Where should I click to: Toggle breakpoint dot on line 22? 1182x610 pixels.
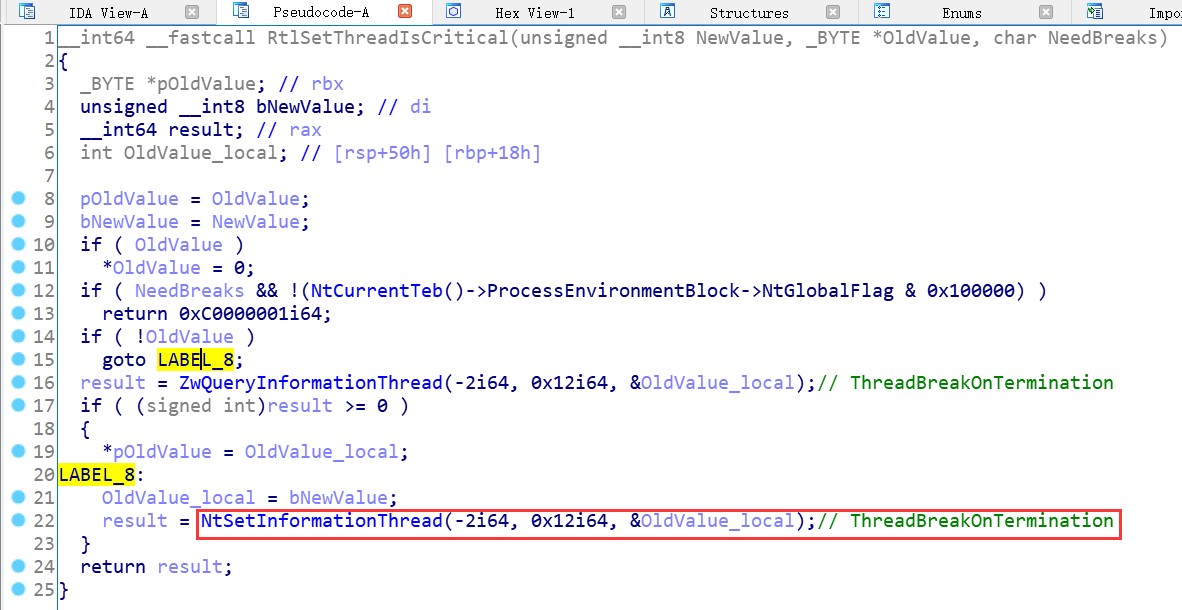click(18, 521)
